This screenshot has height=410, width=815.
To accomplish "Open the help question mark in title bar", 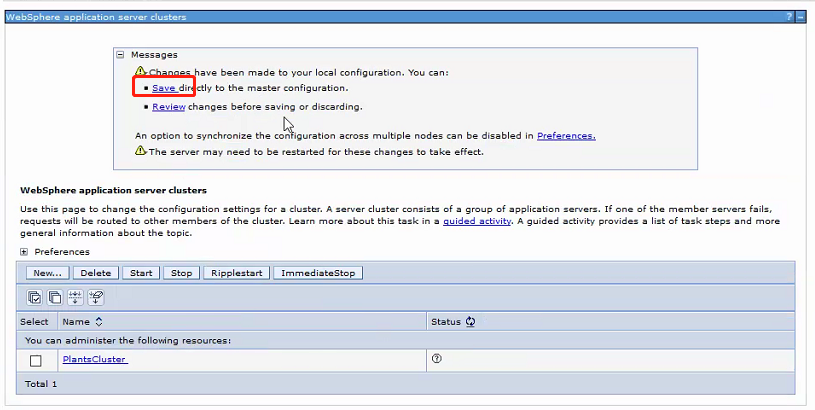I will [789, 17].
